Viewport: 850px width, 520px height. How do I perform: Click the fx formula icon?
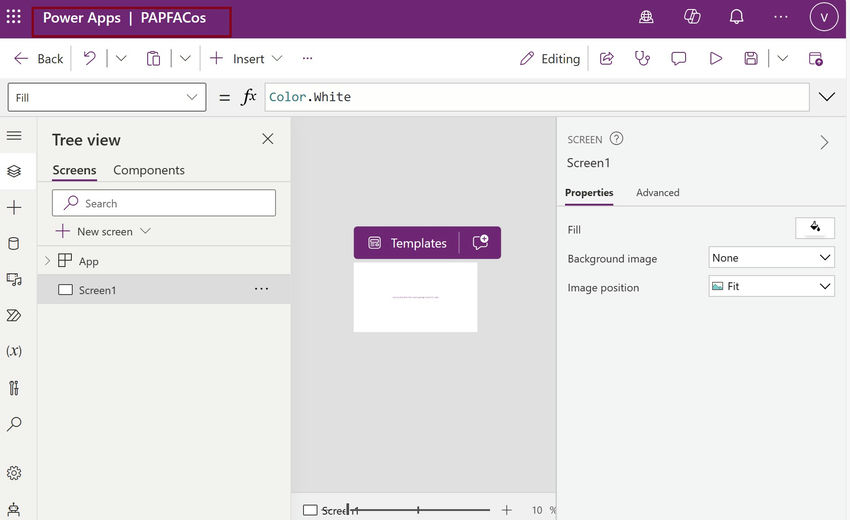(249, 97)
